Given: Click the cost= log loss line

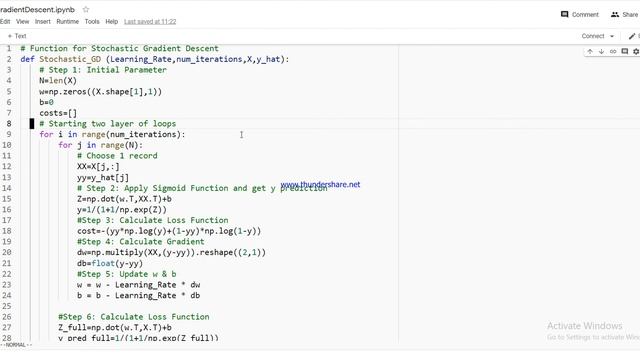Looking at the screenshot, I should [x=169, y=231].
